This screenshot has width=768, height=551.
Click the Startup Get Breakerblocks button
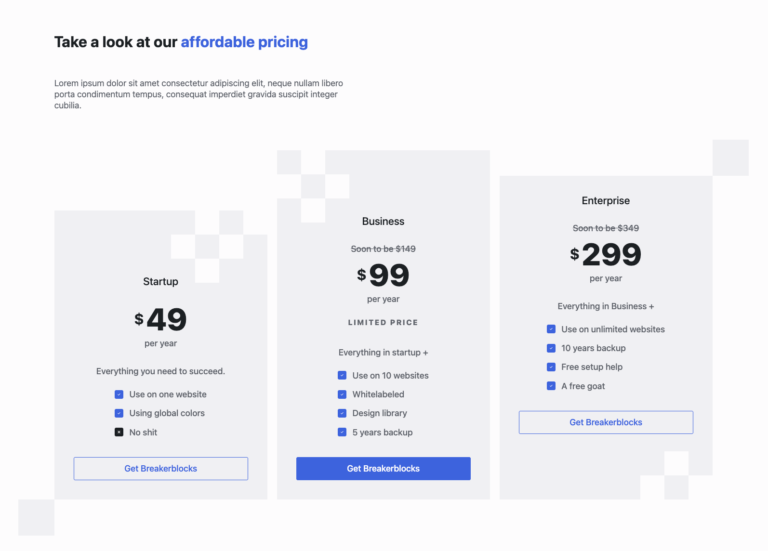point(160,468)
